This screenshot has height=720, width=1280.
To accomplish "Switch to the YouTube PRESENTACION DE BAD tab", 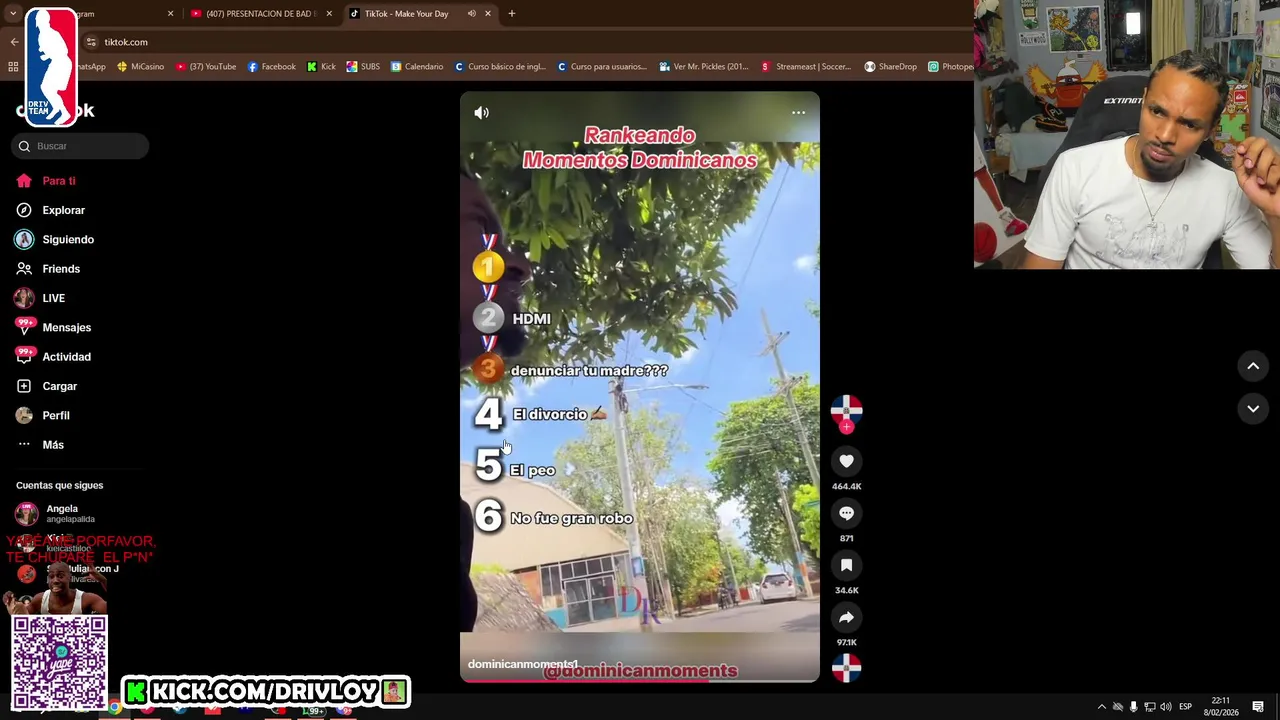I will pos(261,14).
